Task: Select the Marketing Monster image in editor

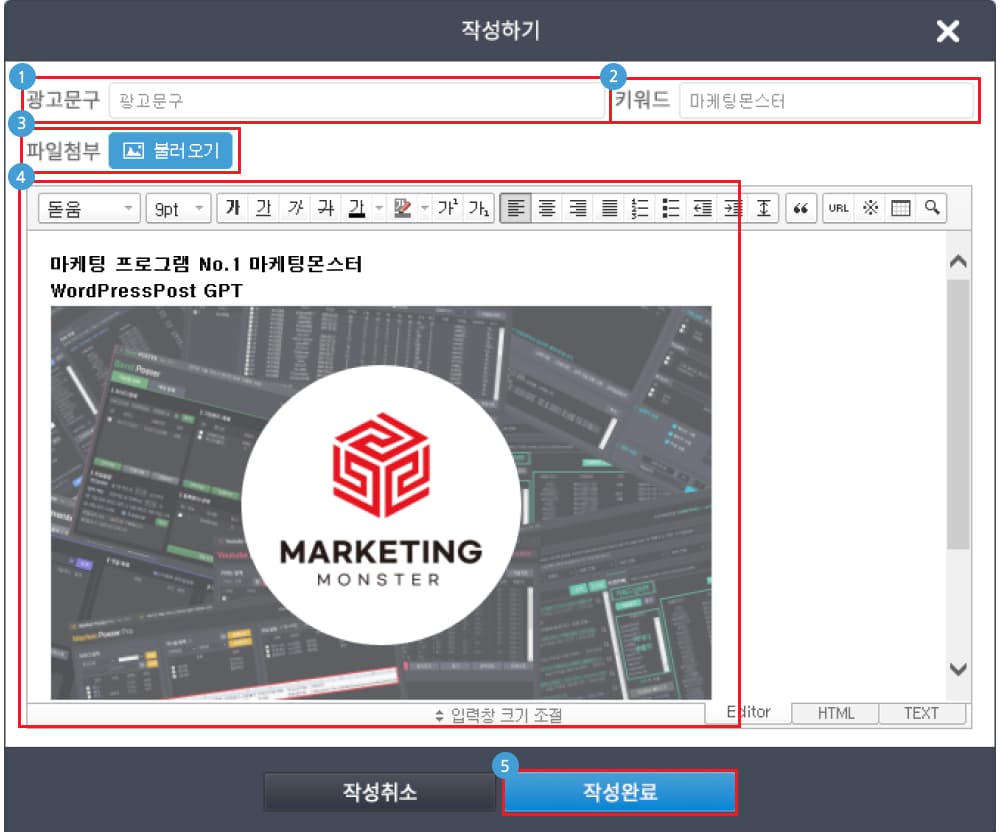Action: 381,503
